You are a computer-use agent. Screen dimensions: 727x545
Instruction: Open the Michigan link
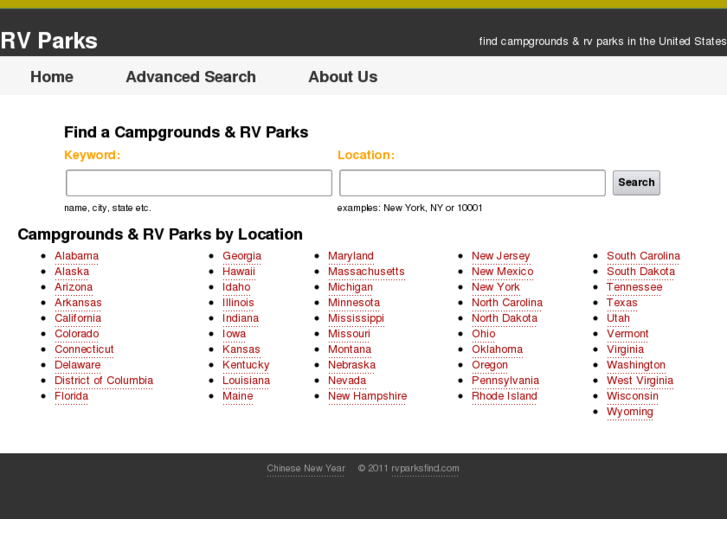(x=351, y=287)
